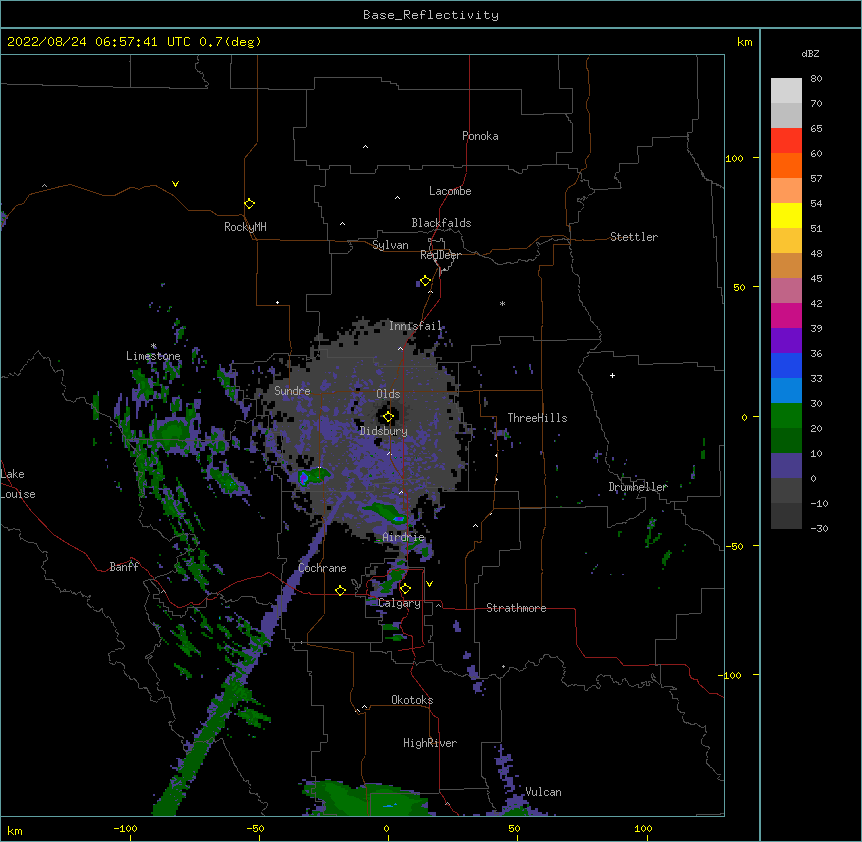Click the Okotoks label
862x842 pixels.
click(412, 700)
